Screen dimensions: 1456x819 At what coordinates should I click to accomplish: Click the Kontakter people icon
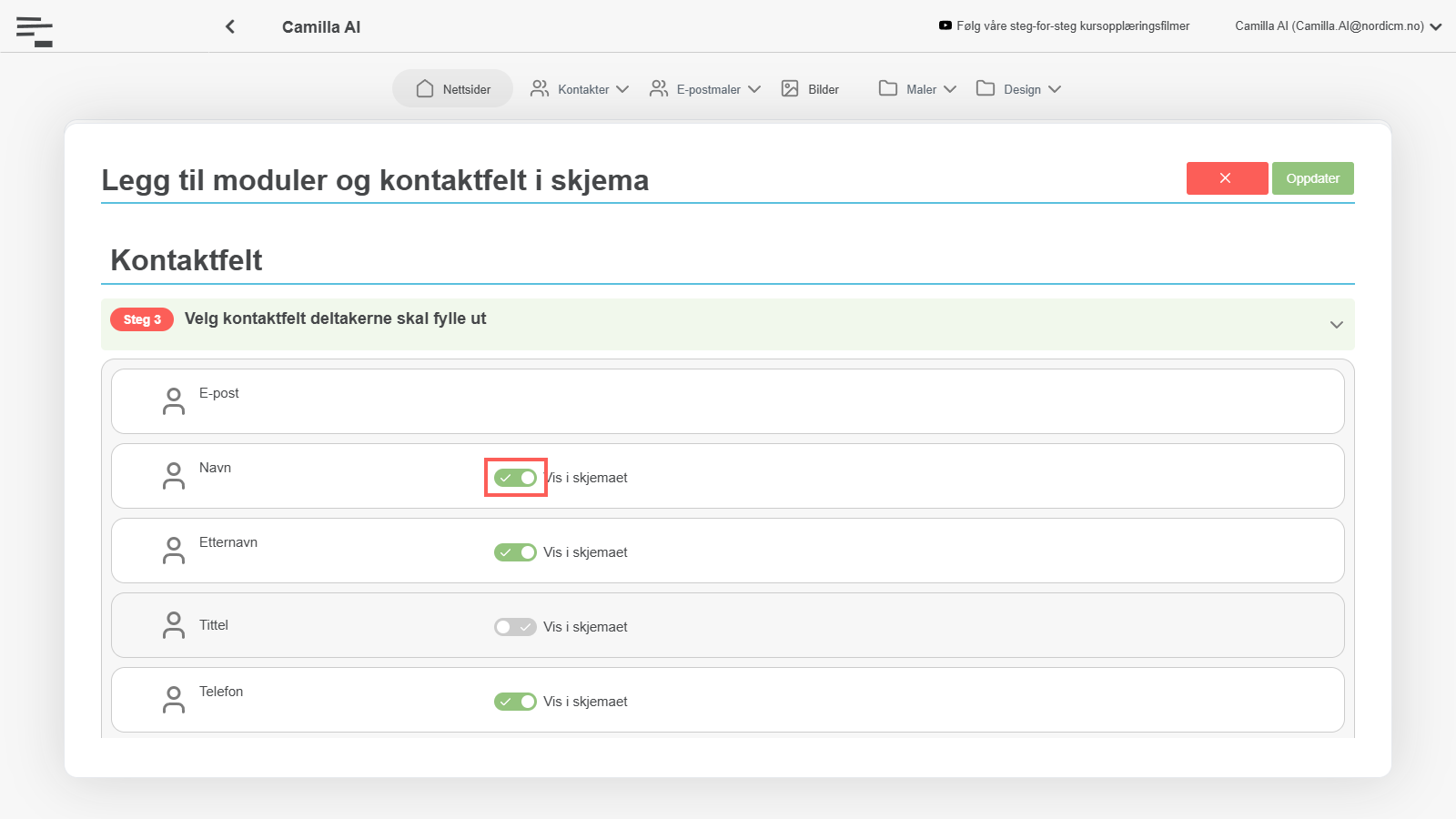pyautogui.click(x=540, y=88)
